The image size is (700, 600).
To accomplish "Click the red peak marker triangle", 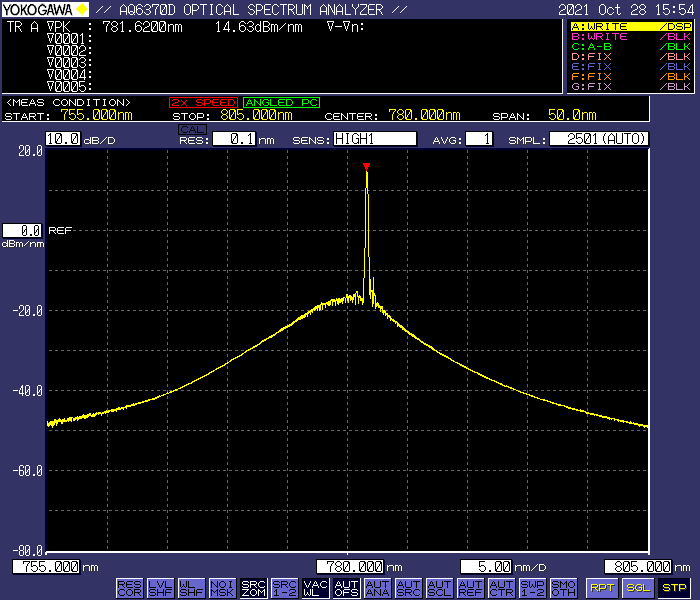I will pos(367,167).
